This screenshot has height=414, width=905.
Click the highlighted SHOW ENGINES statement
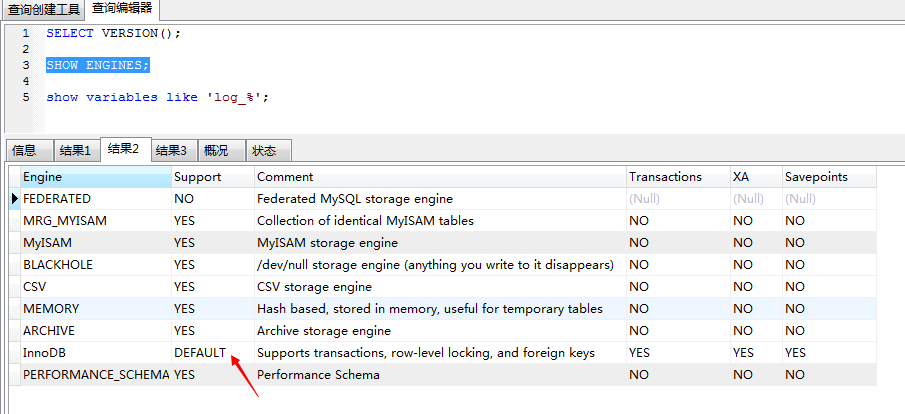pyautogui.click(x=98, y=65)
